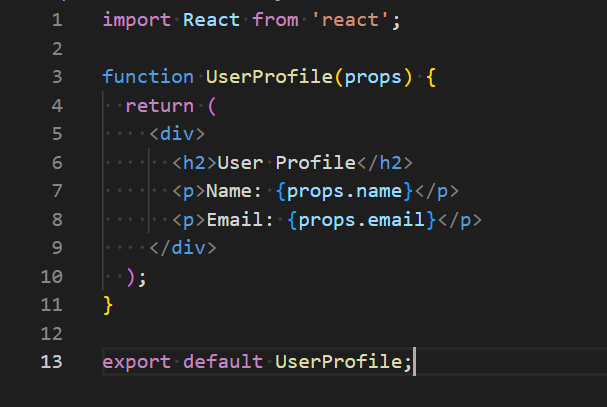The height and width of the screenshot is (407, 607).
Task: Click 'props.name' expression on line 7
Action: tap(344, 191)
